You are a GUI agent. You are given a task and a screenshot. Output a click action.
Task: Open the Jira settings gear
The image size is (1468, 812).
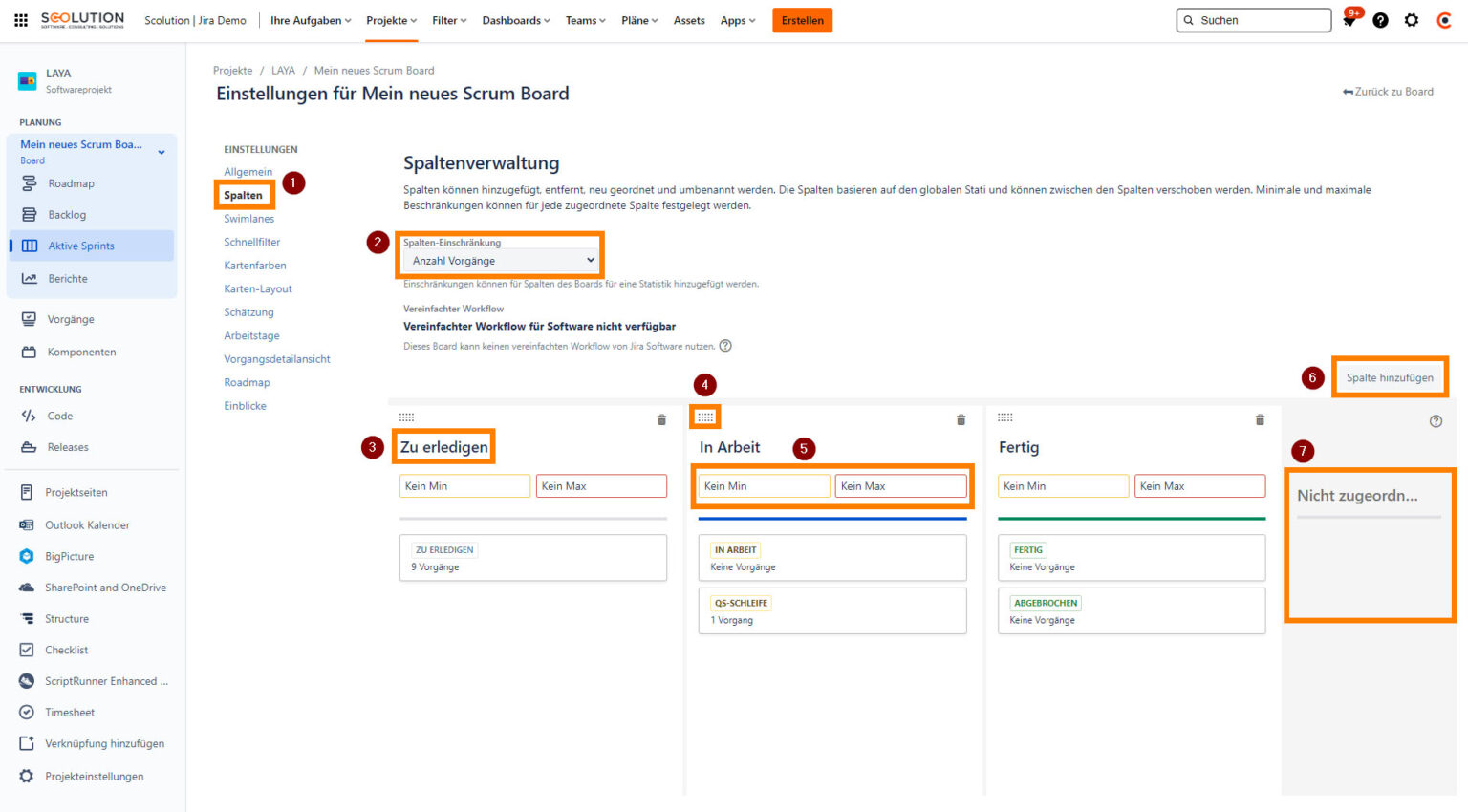click(1412, 19)
